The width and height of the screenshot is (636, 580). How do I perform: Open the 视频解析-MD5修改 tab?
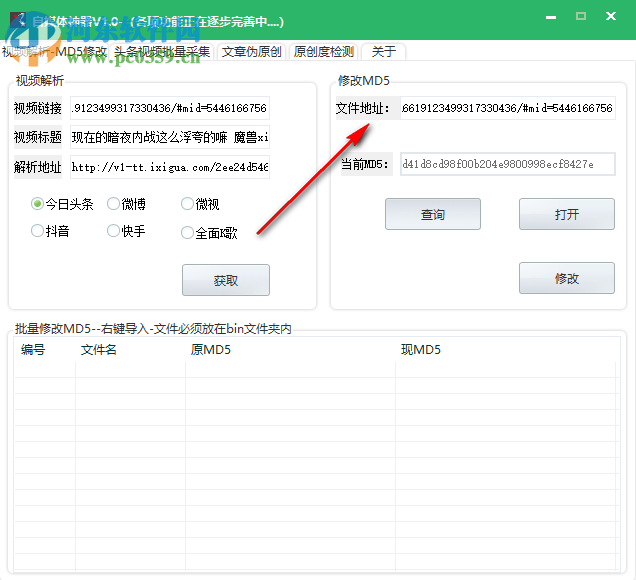[55, 52]
